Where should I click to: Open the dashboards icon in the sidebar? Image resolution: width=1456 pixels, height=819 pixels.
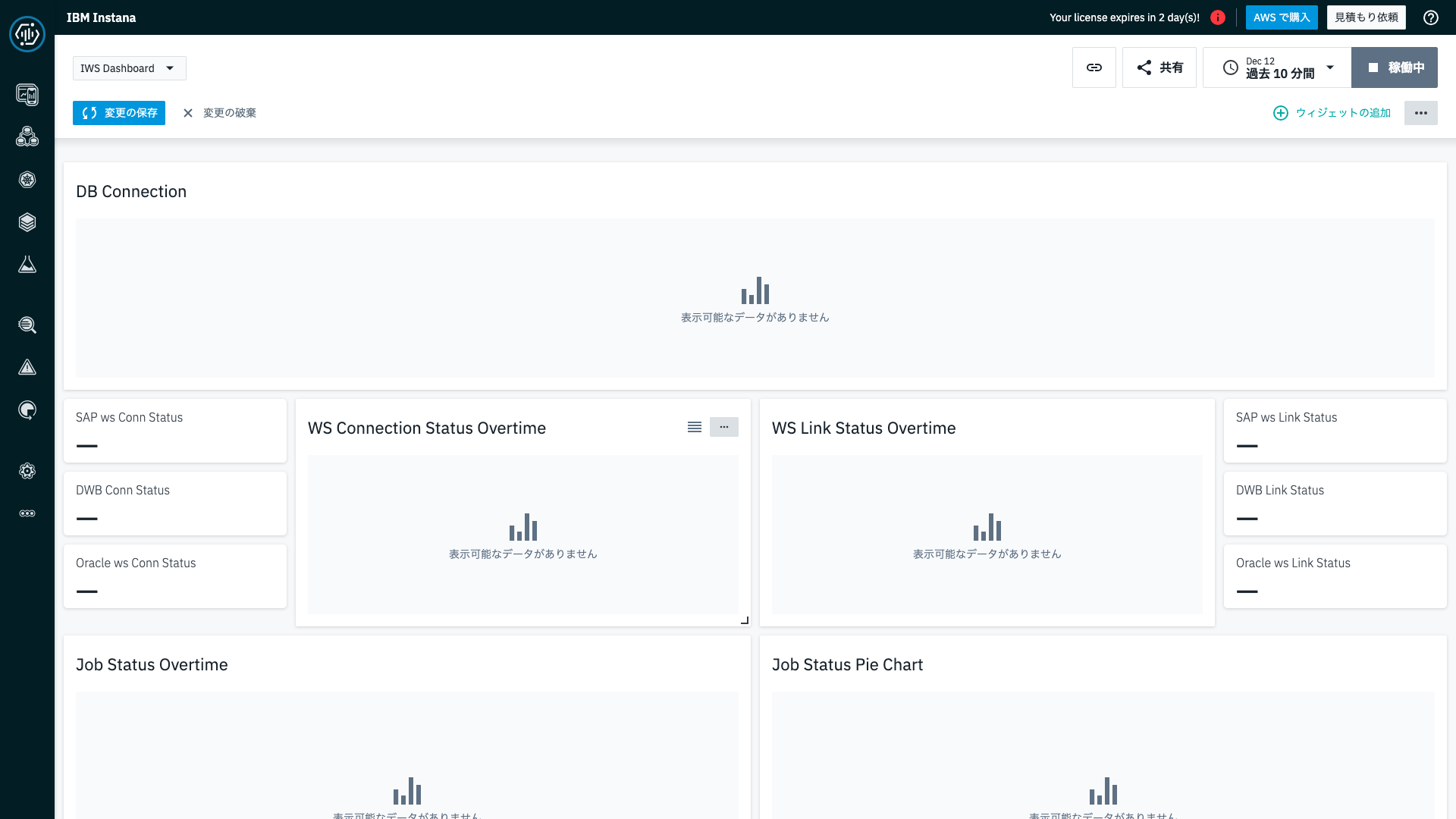point(27,95)
